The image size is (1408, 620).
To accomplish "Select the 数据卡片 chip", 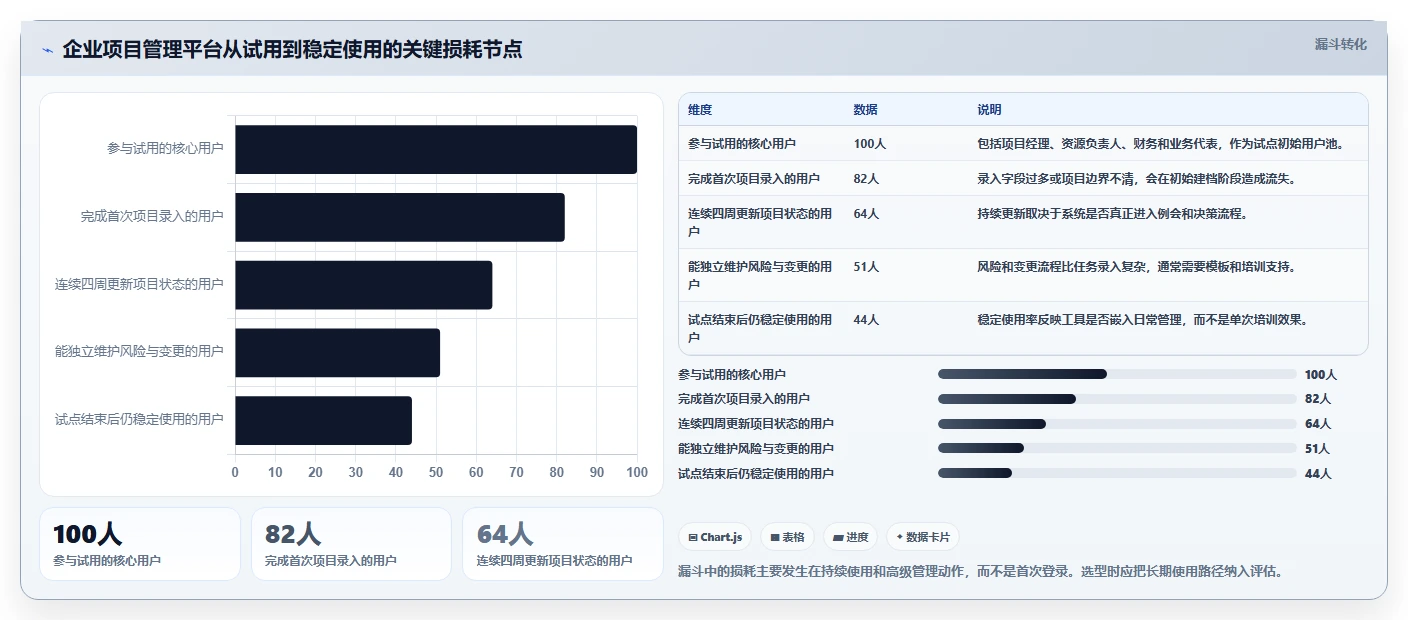I will 922,537.
